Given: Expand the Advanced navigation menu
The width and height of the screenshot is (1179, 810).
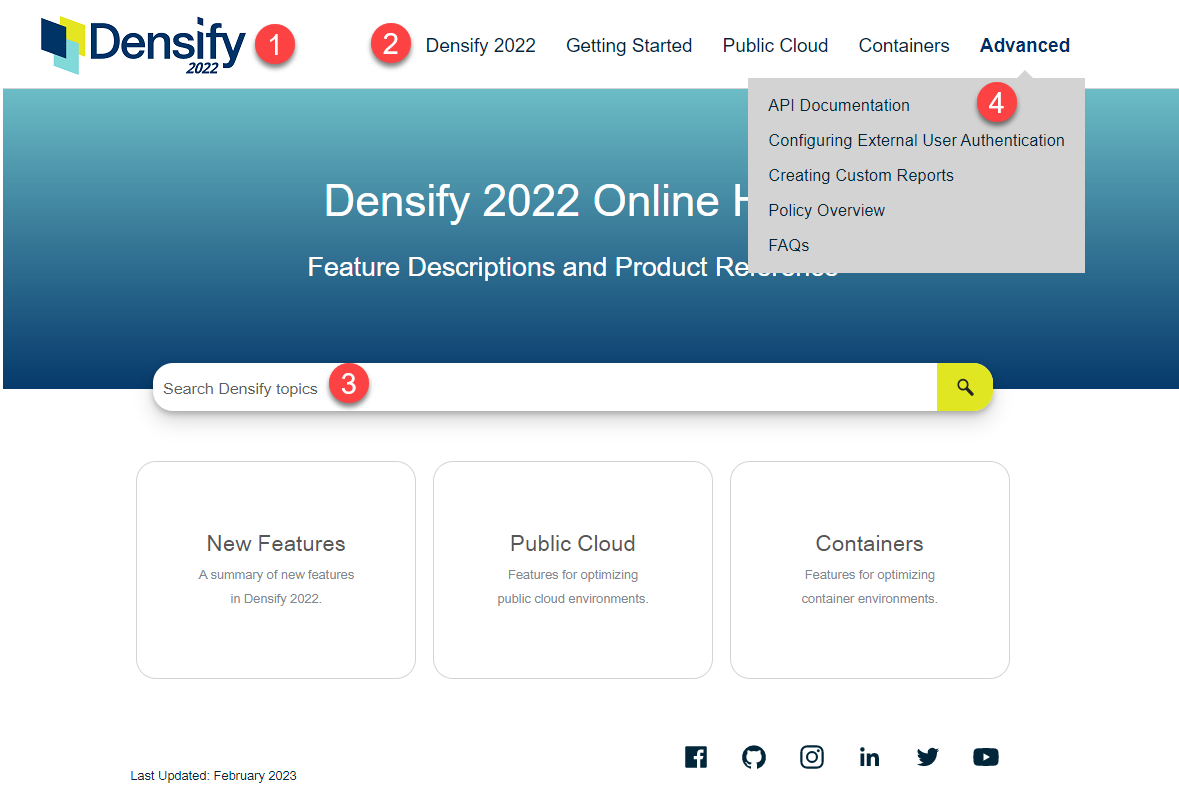Looking at the screenshot, I should [x=1024, y=46].
